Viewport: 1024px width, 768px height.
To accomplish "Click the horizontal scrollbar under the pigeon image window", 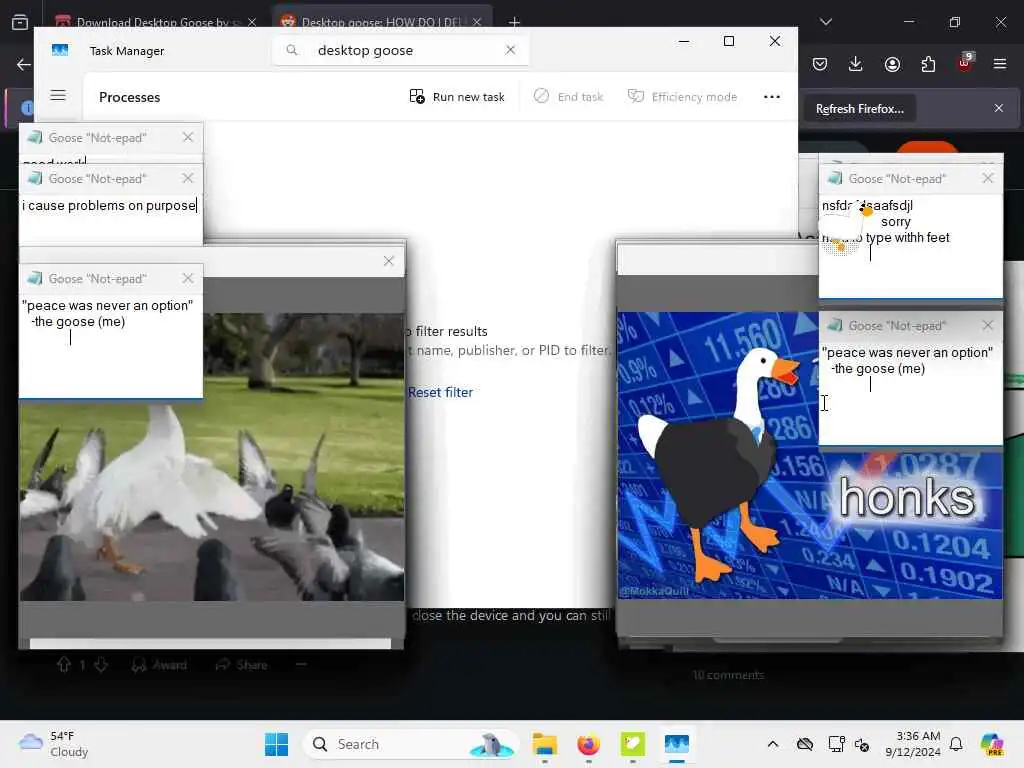I will pos(210,644).
